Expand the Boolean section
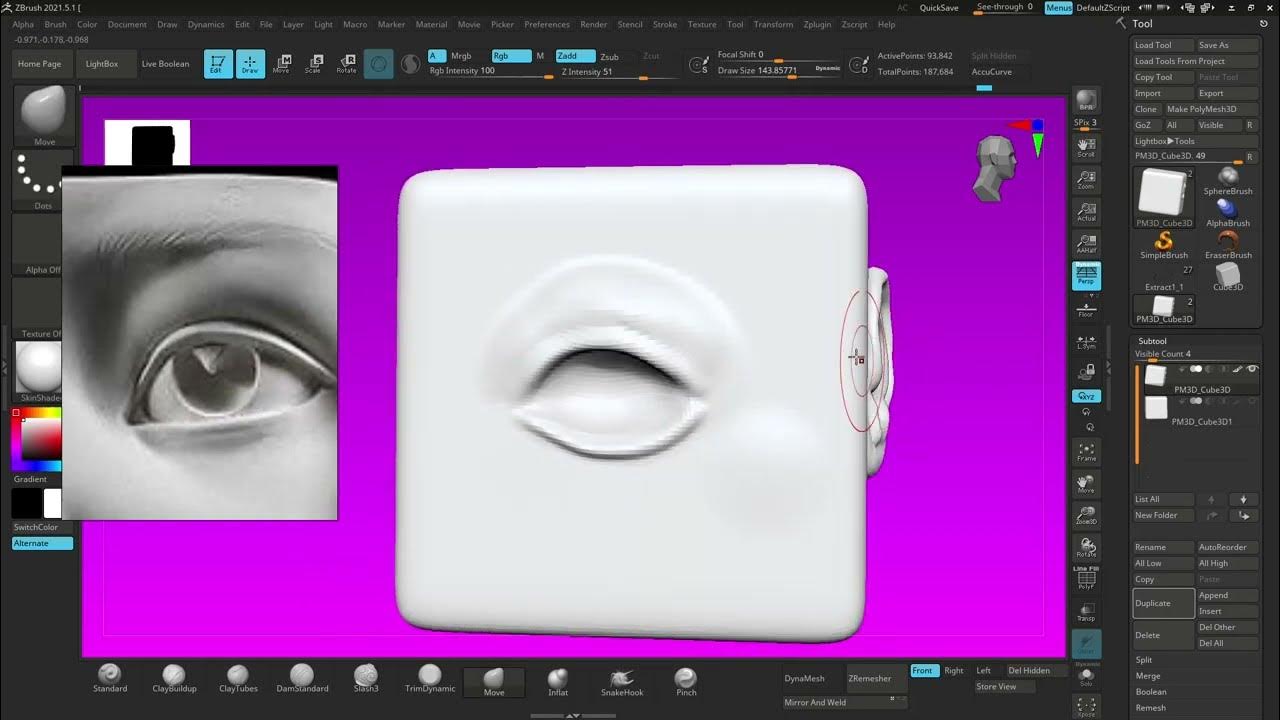 point(1151,692)
